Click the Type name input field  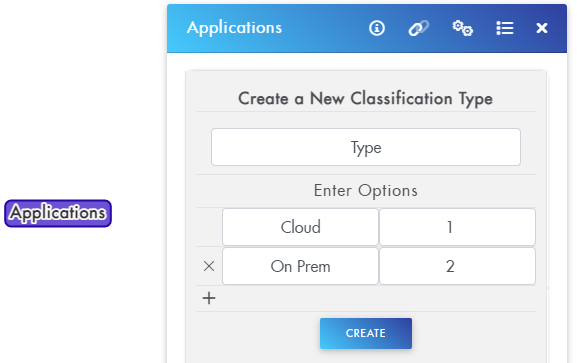click(x=366, y=147)
